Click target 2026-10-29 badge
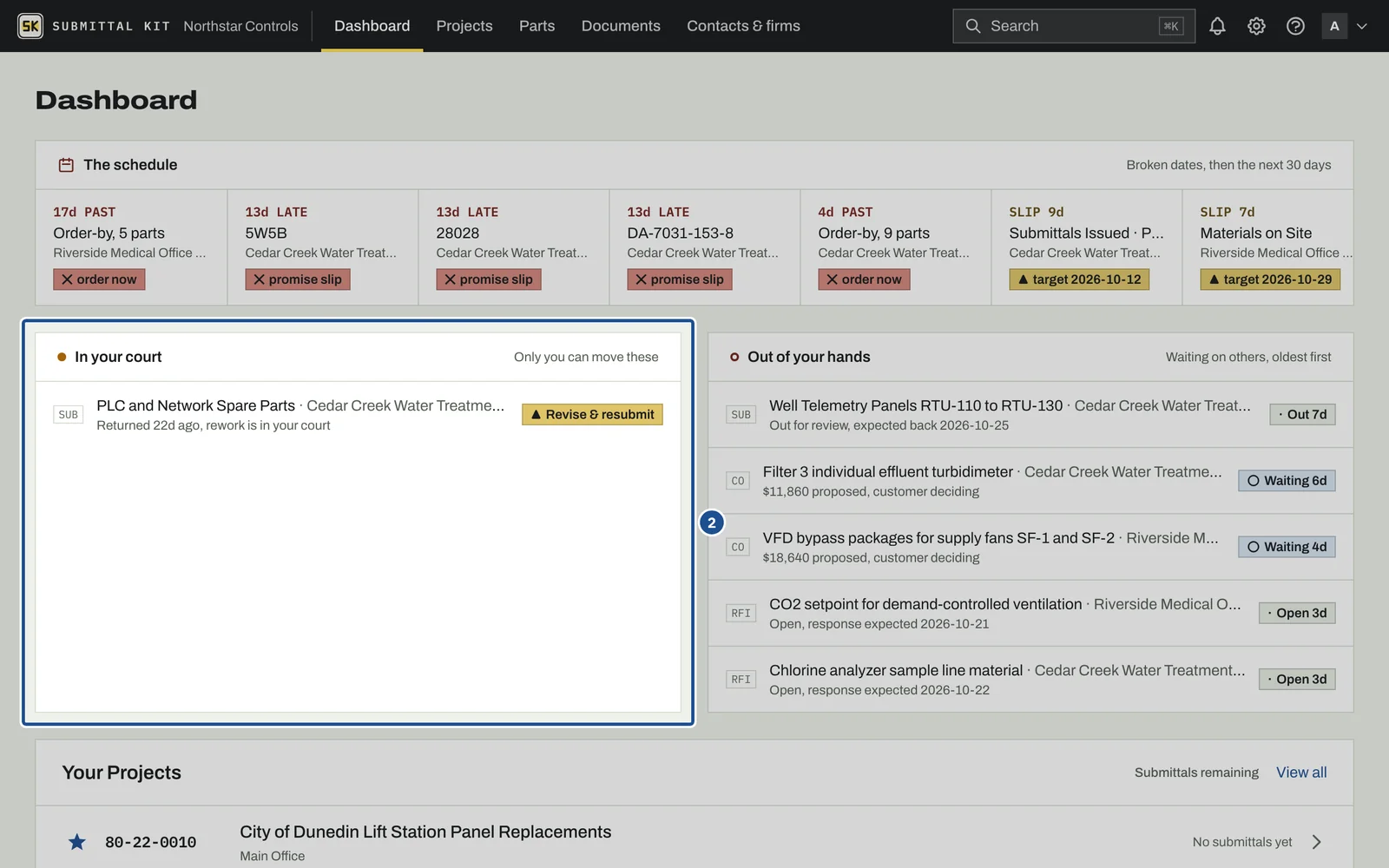1389x868 pixels. pyautogui.click(x=1270, y=279)
